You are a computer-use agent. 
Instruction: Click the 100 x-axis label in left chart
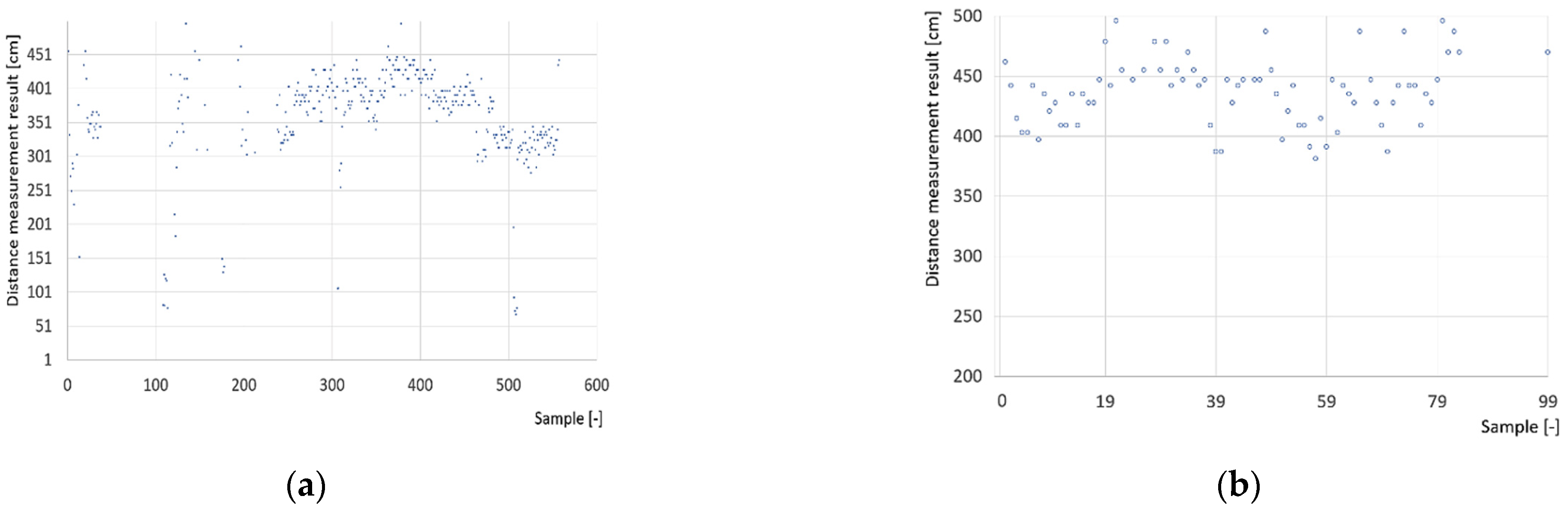(155, 385)
